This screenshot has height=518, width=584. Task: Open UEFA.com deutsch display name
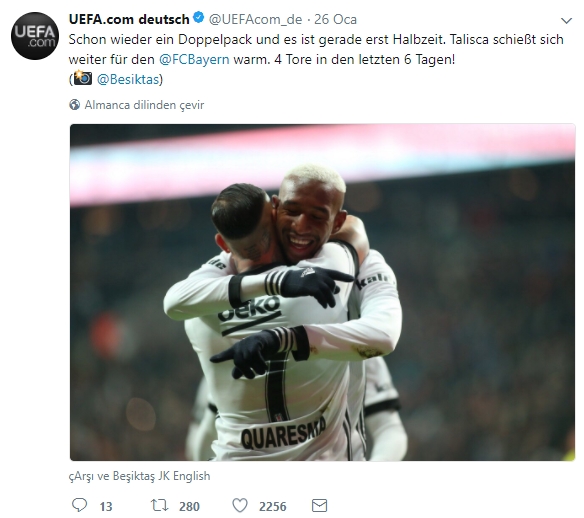129,19
